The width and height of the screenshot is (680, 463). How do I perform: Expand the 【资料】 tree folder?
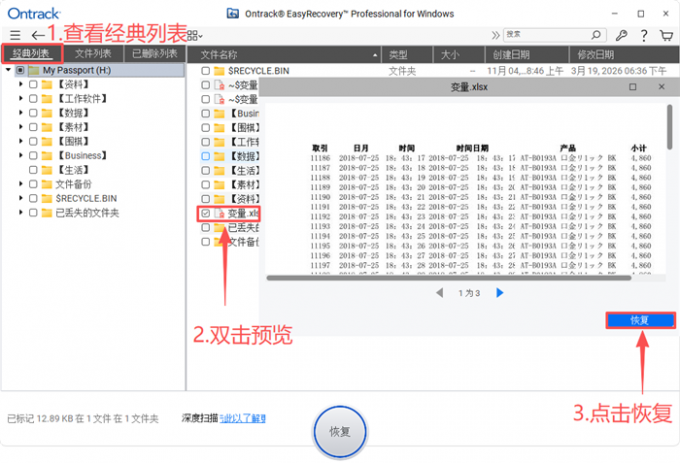coord(20,84)
